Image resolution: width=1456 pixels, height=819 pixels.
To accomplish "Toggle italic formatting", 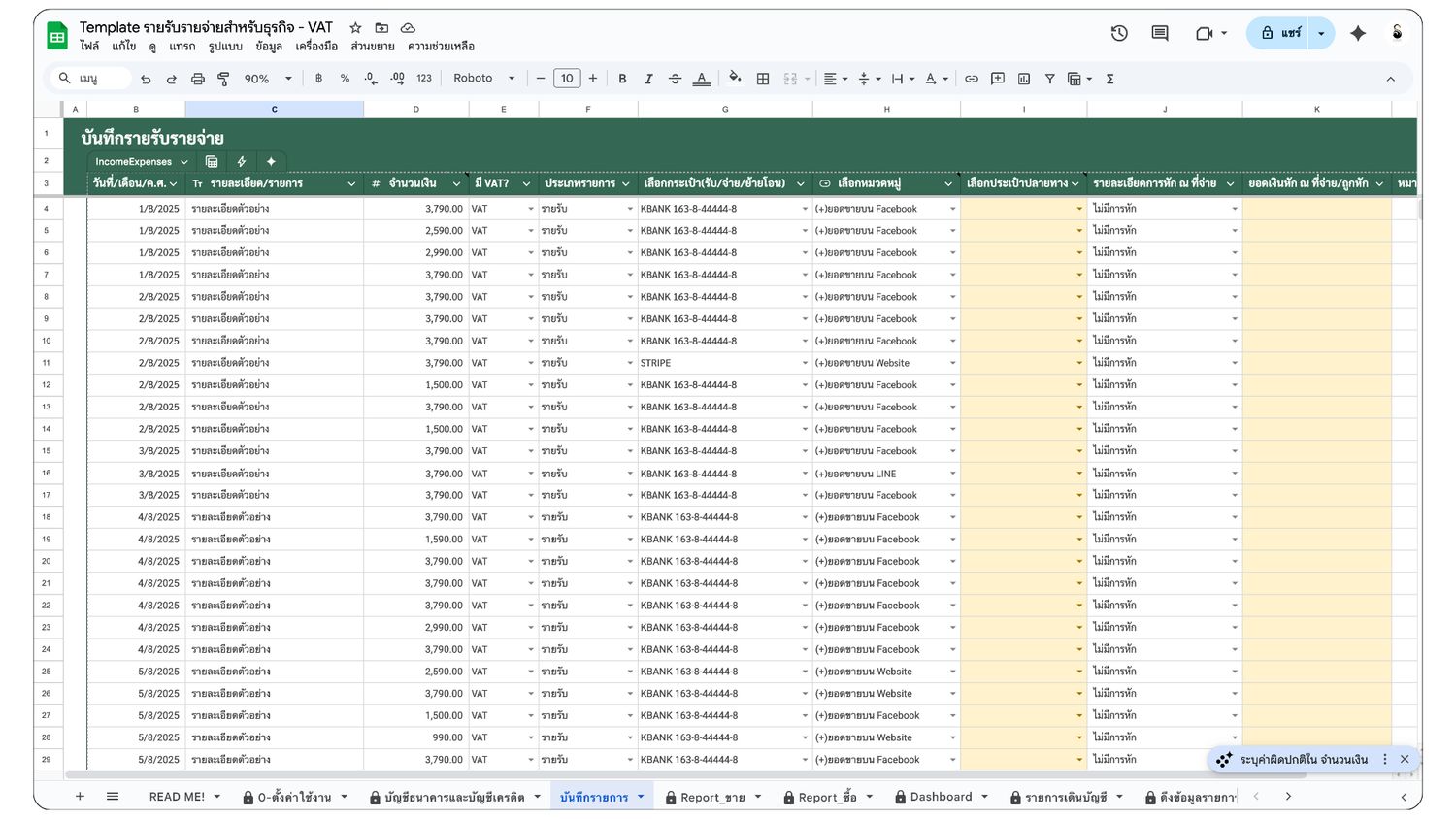I will (x=648, y=79).
